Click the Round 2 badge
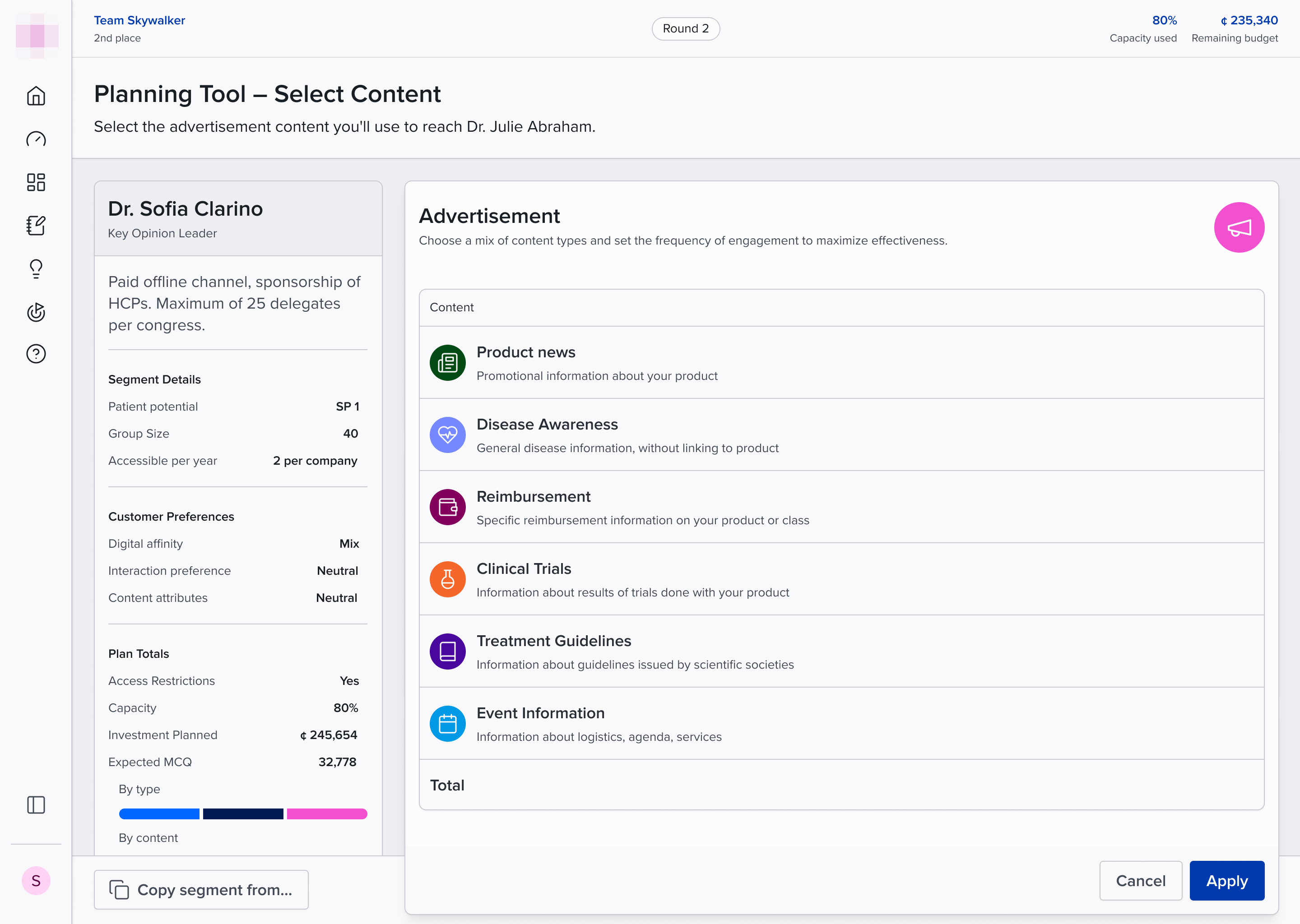This screenshot has width=1300, height=924. tap(685, 28)
